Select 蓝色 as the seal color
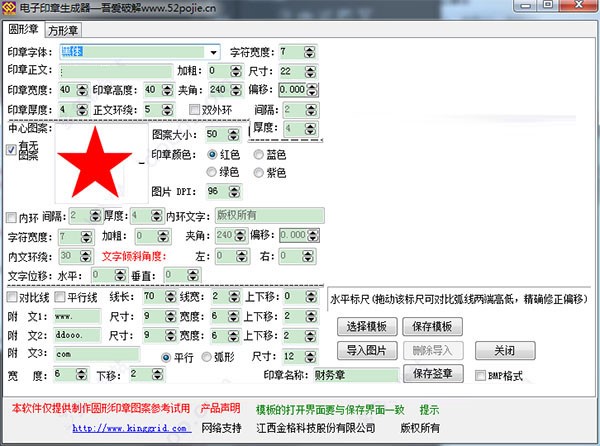The width and height of the screenshot is (600, 446). click(x=258, y=155)
